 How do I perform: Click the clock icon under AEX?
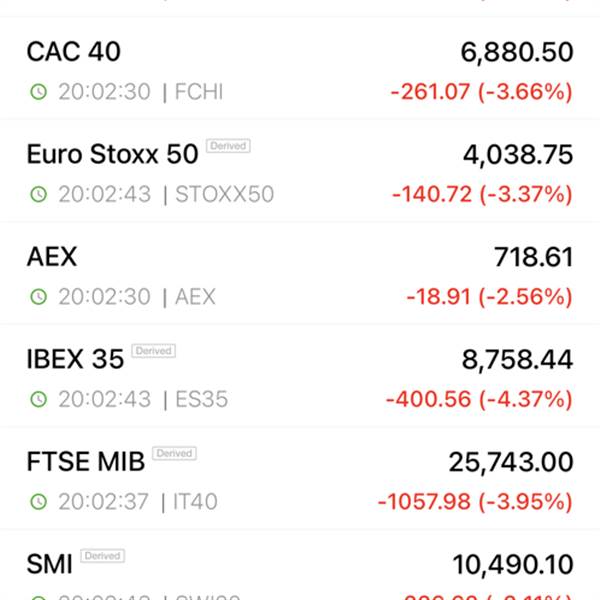tap(38, 297)
